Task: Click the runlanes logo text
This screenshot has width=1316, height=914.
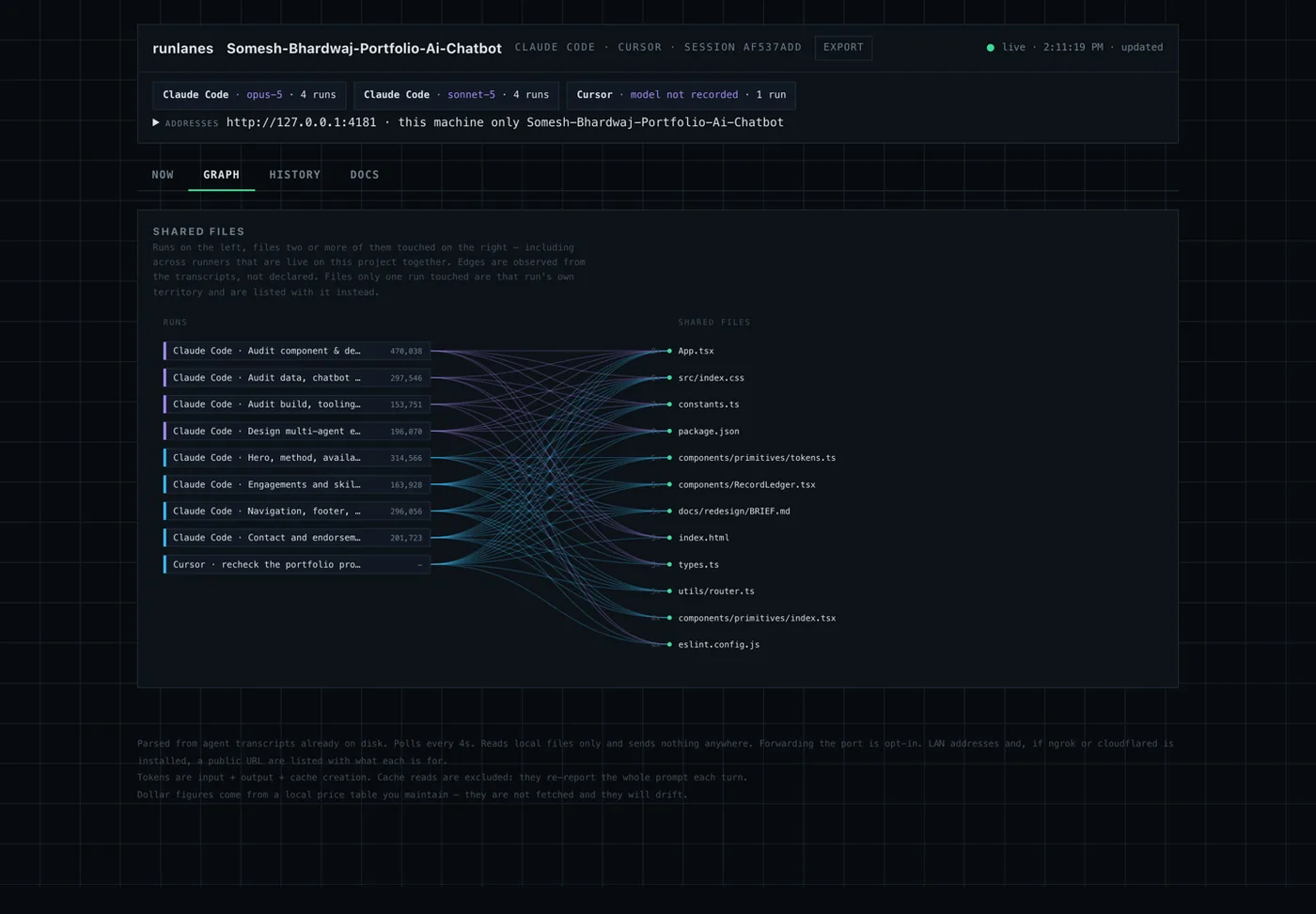Action: (182, 48)
